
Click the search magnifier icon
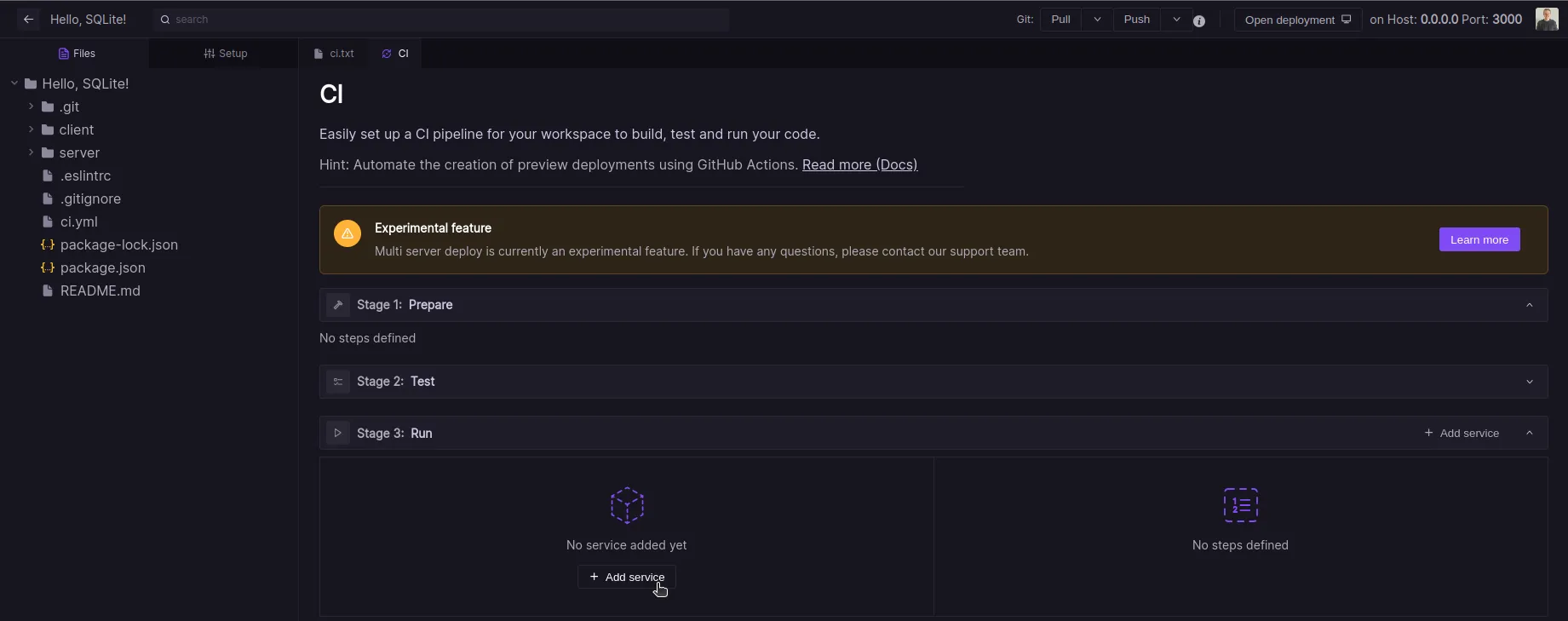(x=165, y=20)
